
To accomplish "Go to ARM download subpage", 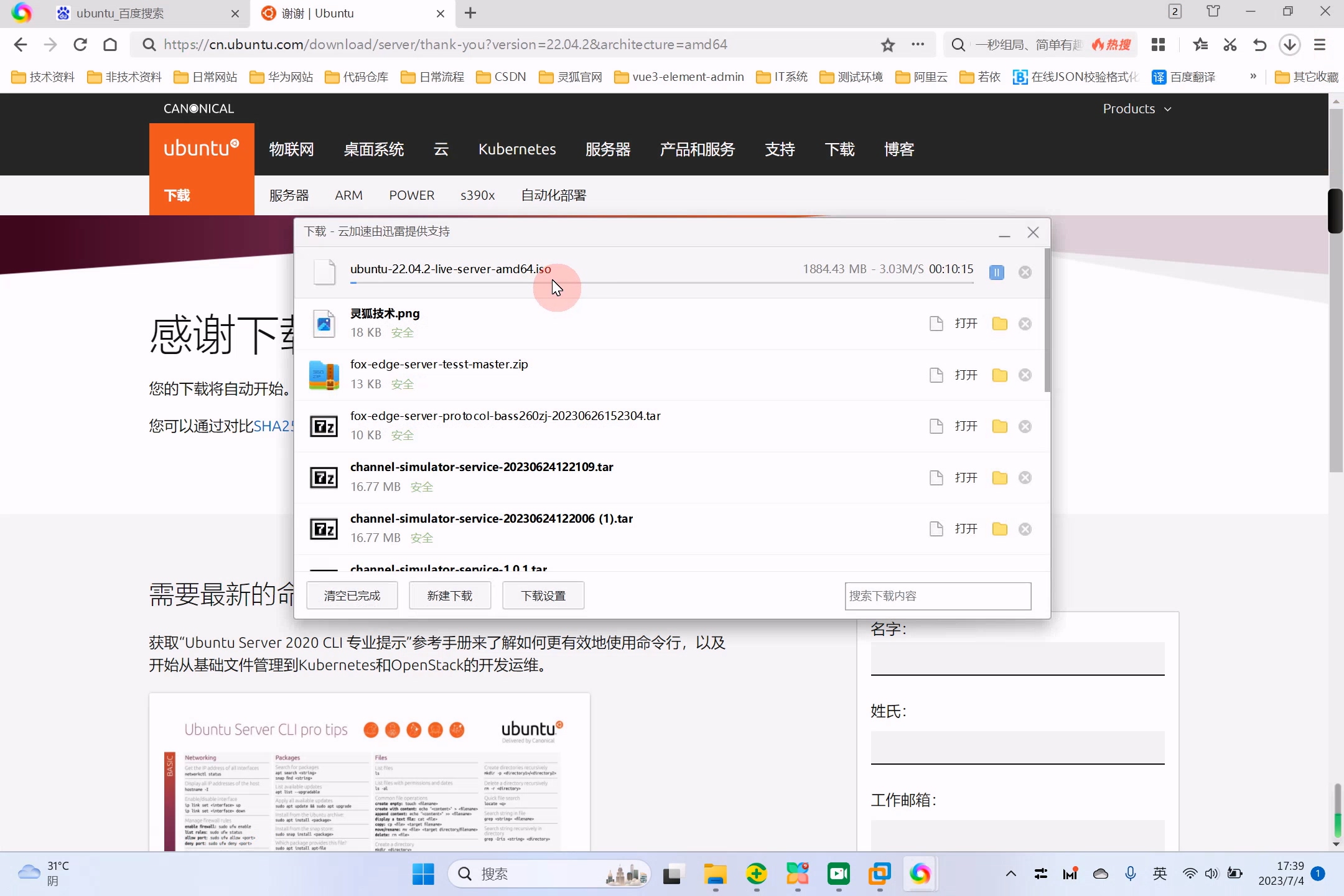I will pos(348,195).
